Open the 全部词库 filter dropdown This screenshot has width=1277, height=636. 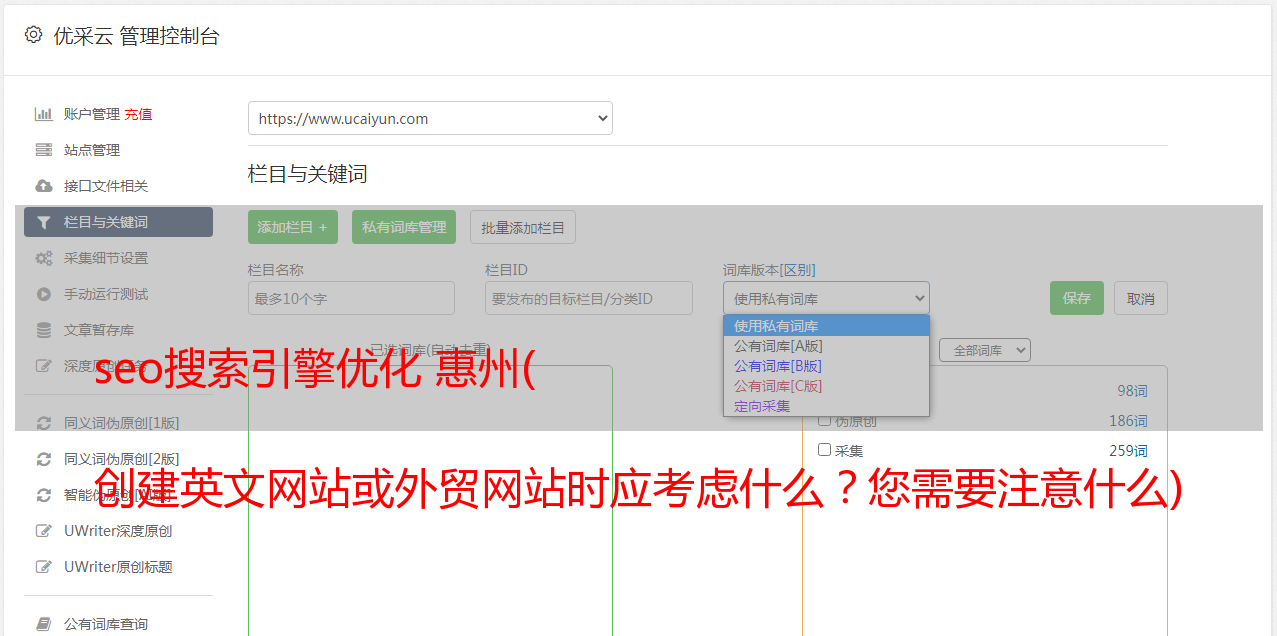coord(984,350)
